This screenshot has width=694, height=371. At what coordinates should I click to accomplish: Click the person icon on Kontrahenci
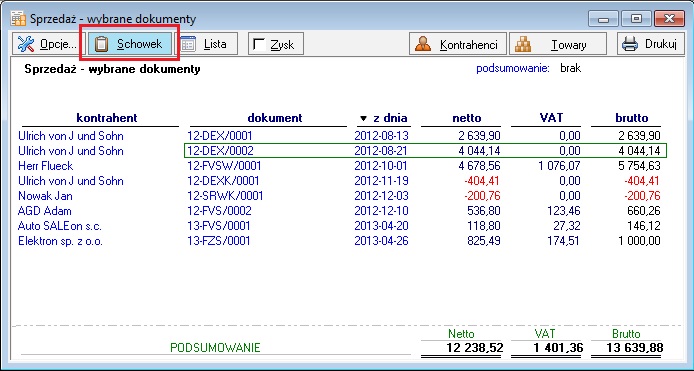pyautogui.click(x=424, y=44)
